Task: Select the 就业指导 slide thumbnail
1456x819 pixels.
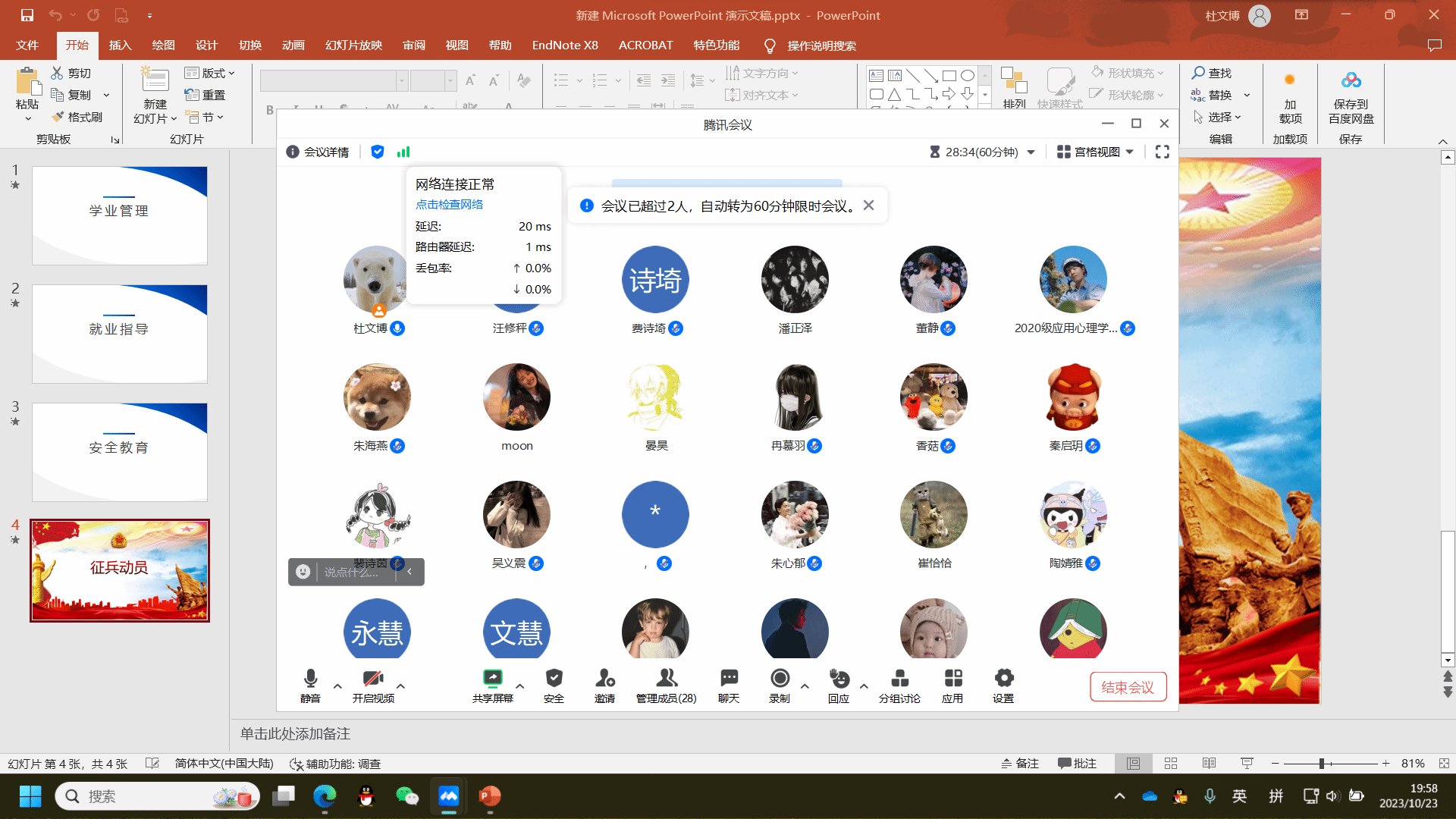Action: [120, 334]
